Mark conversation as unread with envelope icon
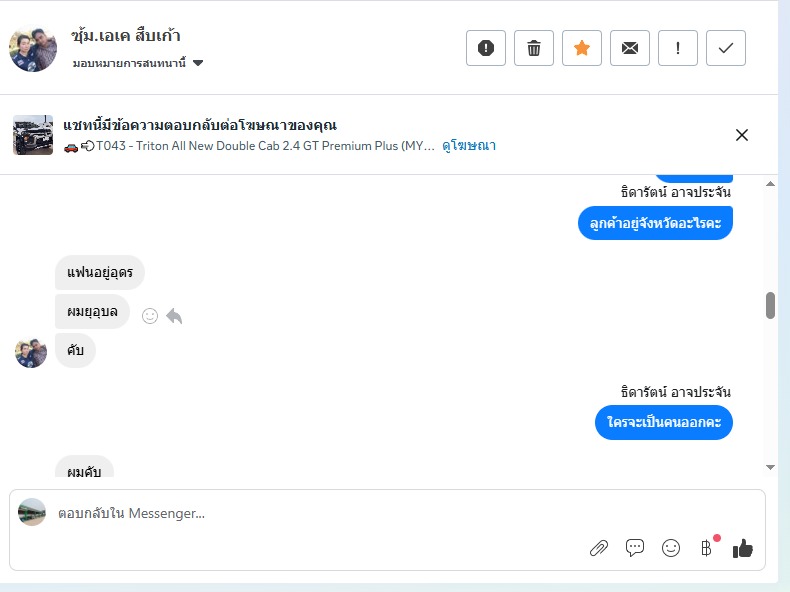The image size is (790, 592). point(630,48)
